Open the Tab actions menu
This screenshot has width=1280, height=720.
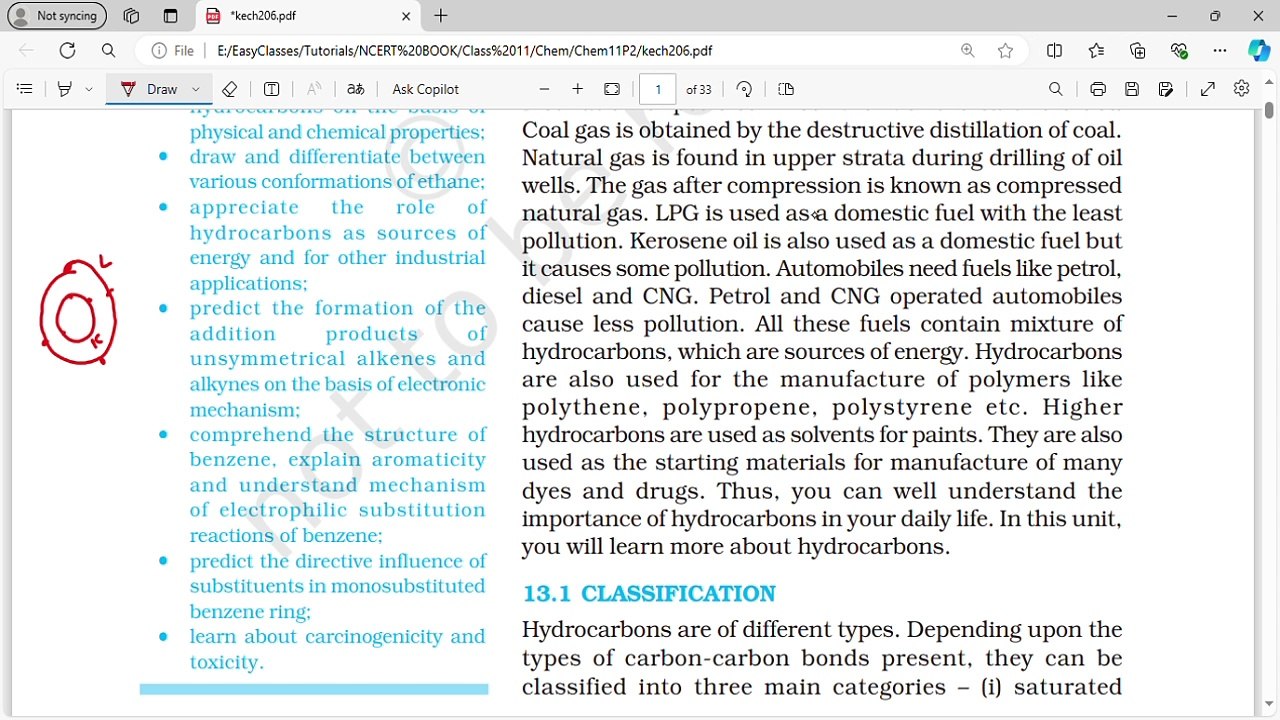pos(170,16)
